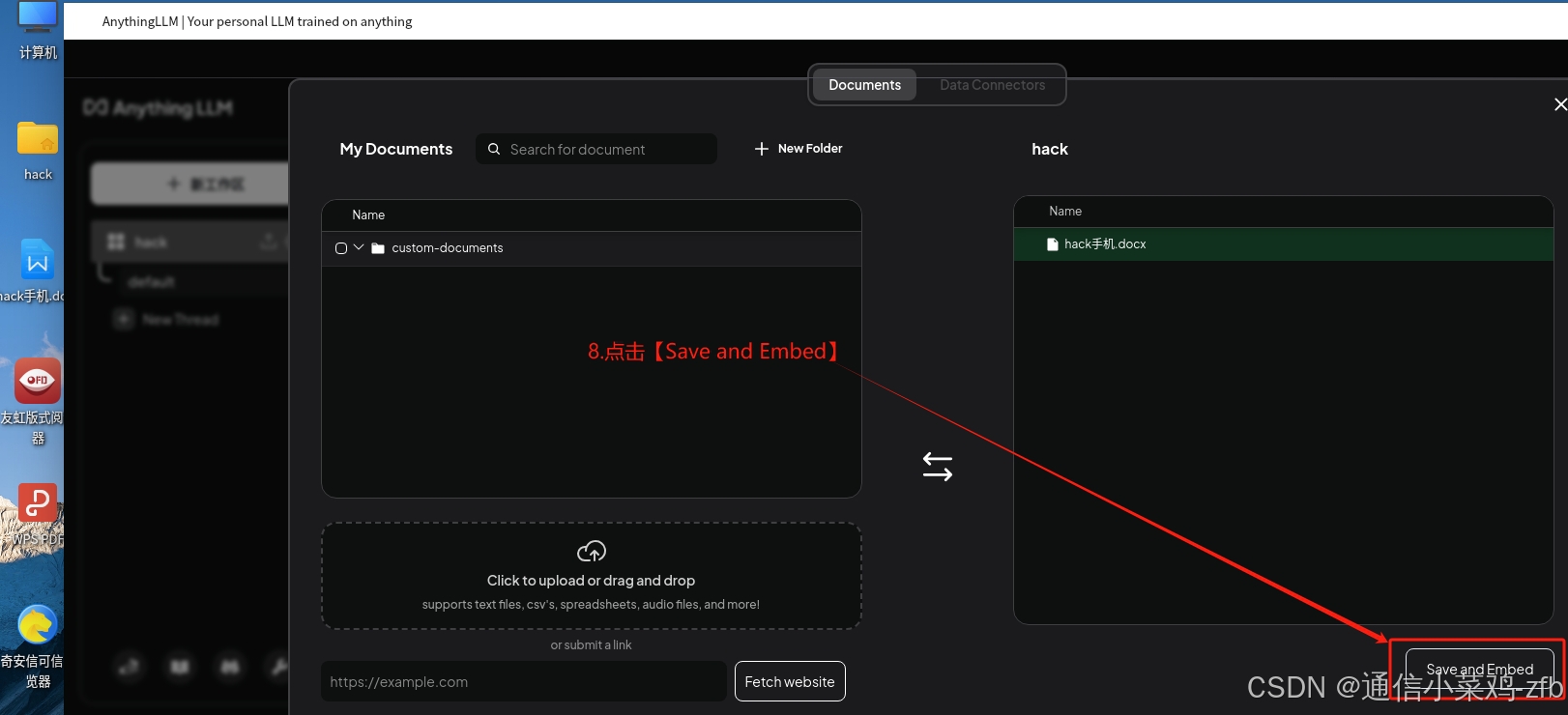Click the https://example.com link field
This screenshot has width=1568, height=715.
[x=524, y=681]
